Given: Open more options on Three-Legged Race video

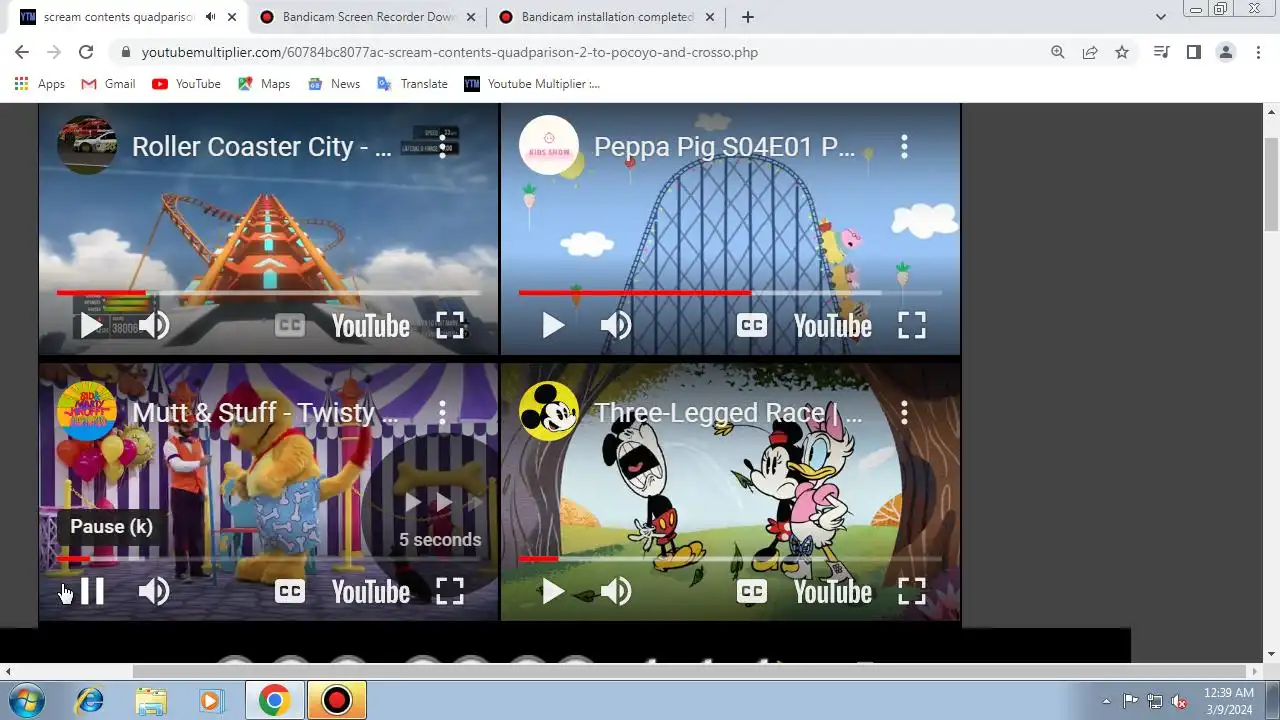Looking at the screenshot, I should [x=904, y=412].
